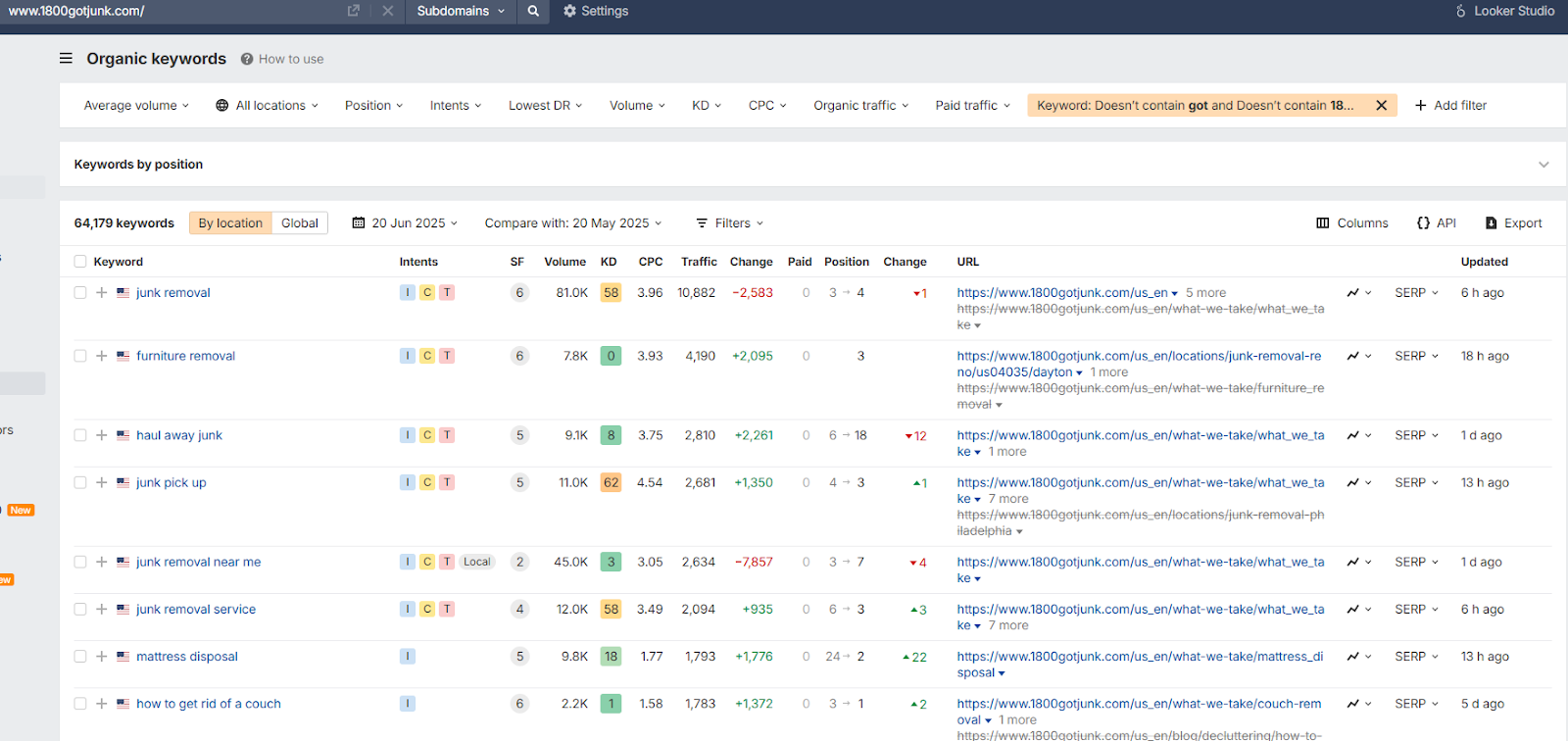
Task: Open the position history chart for junk removal
Action: click(1358, 292)
